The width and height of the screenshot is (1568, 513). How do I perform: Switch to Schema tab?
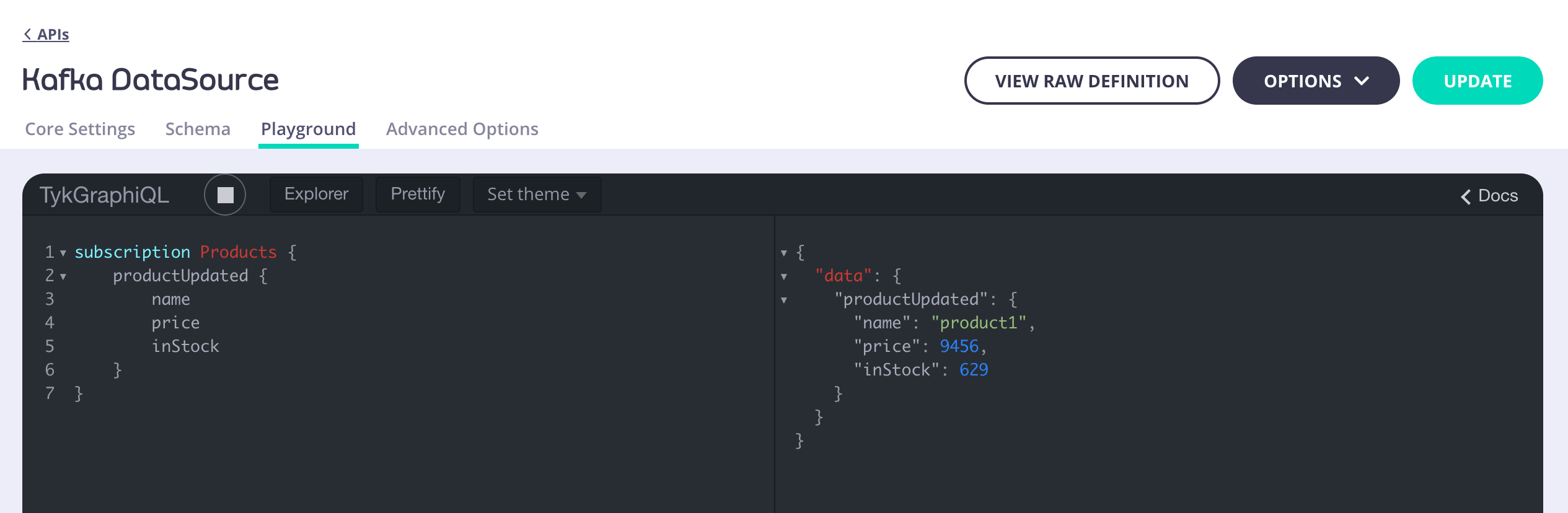click(x=198, y=129)
